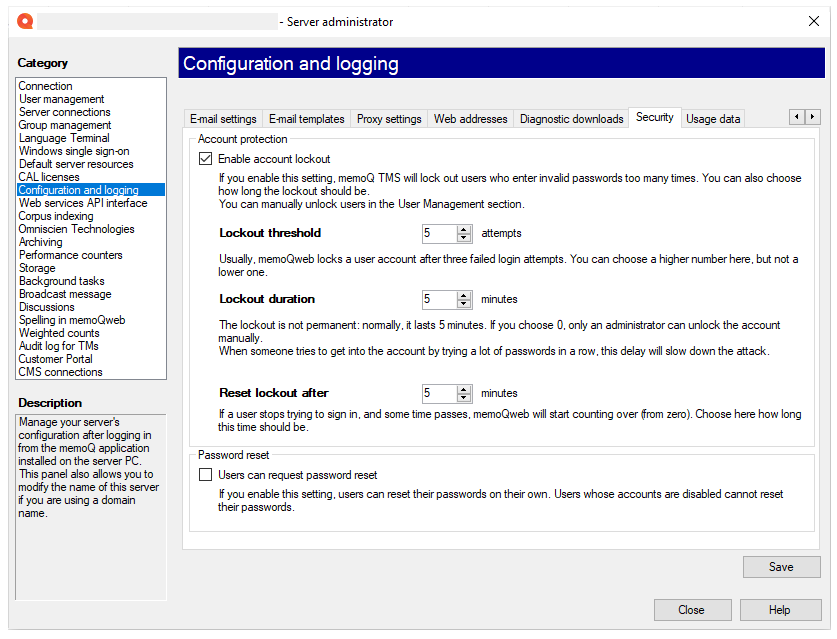Viewport: 837px width, 639px height.
Task: Select the Usage data tab
Action: coord(712,118)
